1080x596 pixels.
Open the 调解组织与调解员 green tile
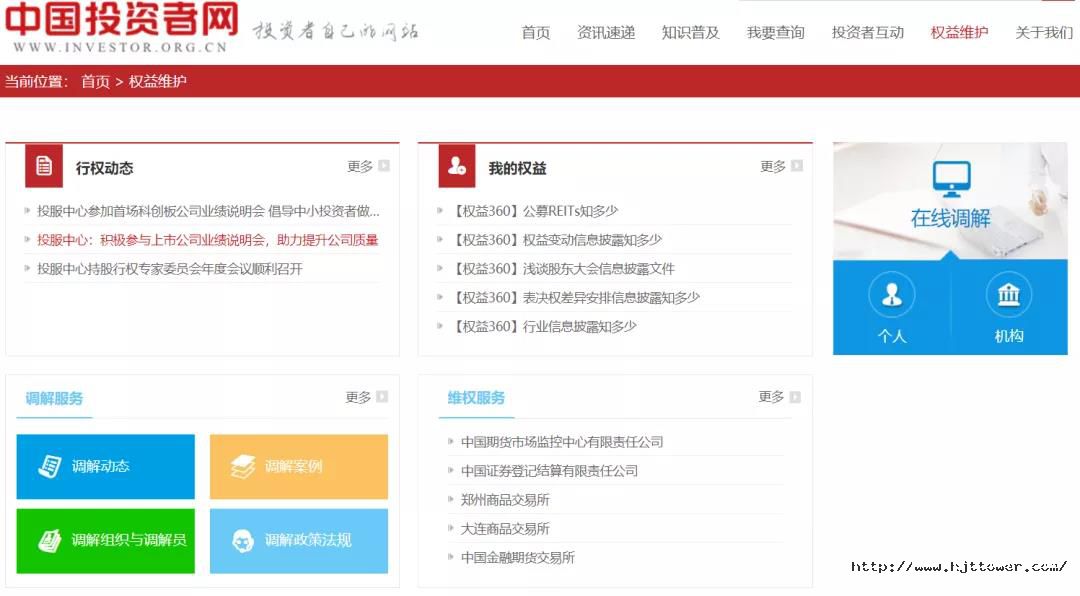105,540
